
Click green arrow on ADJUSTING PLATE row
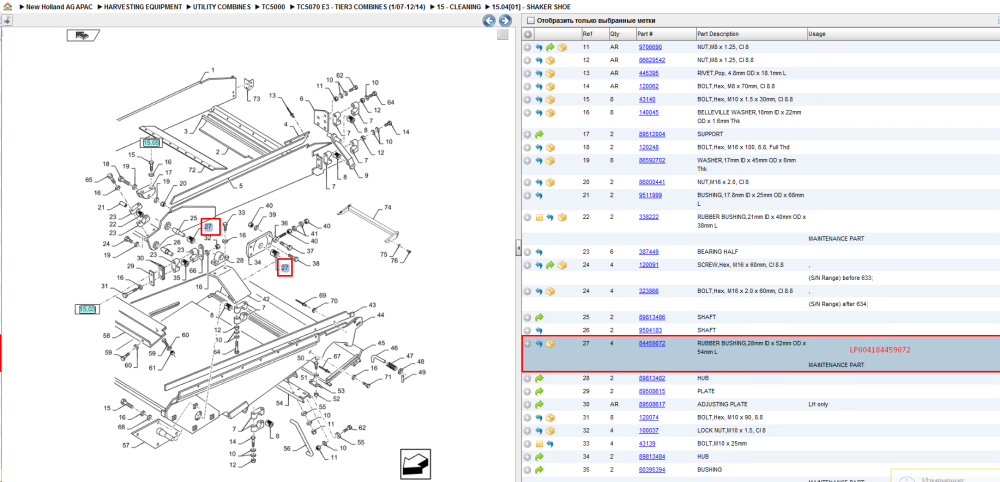point(539,404)
